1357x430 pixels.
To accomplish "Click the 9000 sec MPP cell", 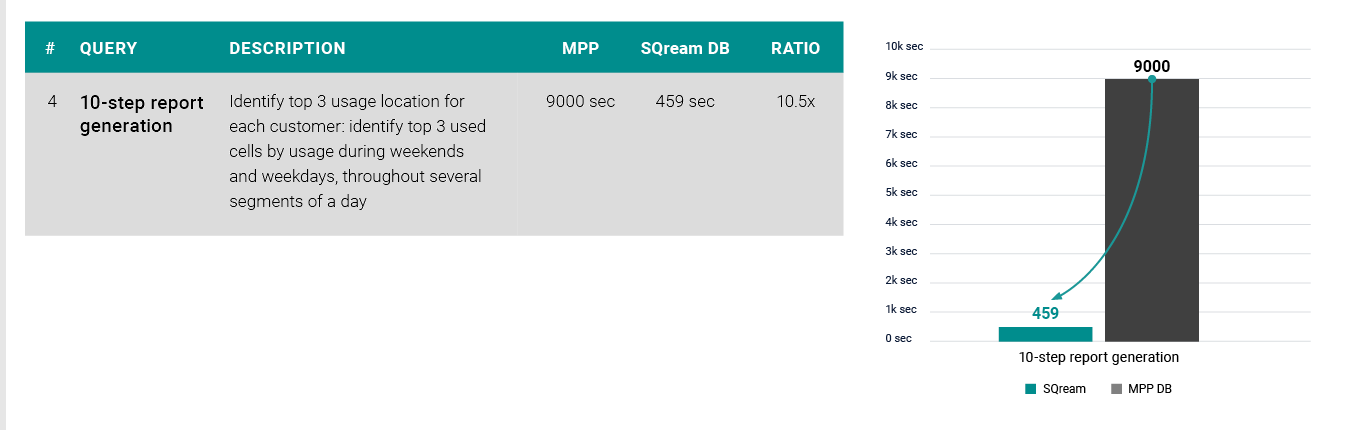I will tap(581, 102).
